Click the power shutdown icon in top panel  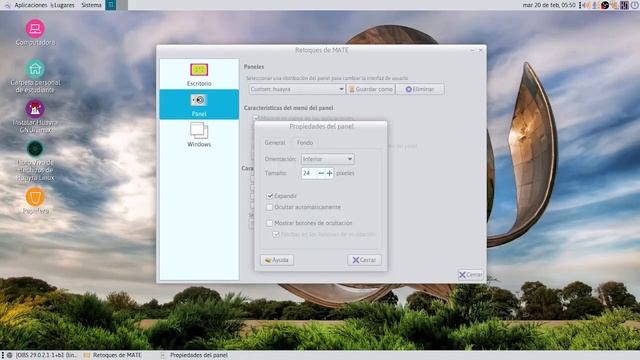pyautogui.click(x=635, y=5)
